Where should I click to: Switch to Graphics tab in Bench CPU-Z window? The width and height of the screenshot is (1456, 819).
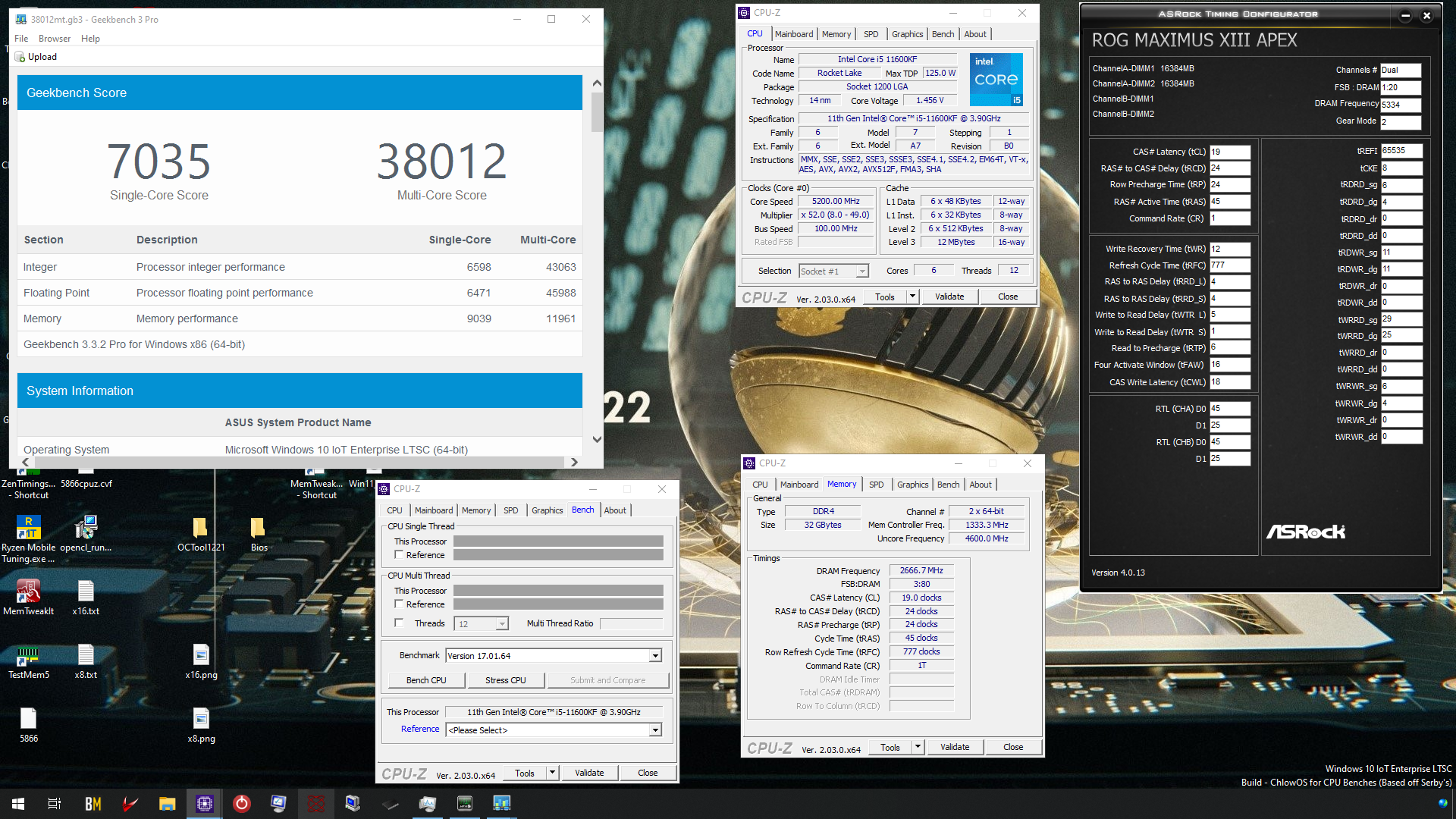547,510
